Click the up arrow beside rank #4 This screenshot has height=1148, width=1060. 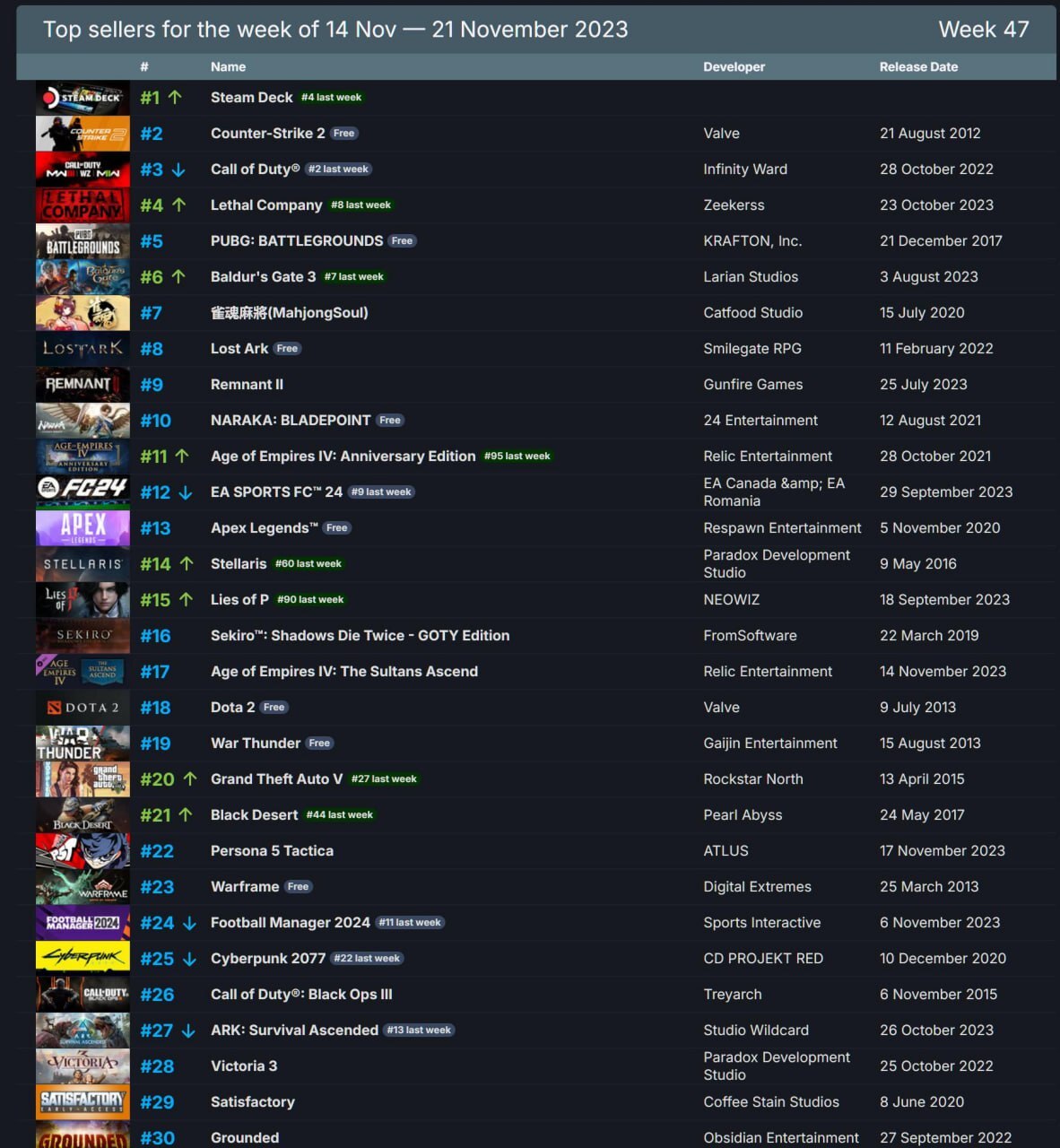click(x=178, y=204)
